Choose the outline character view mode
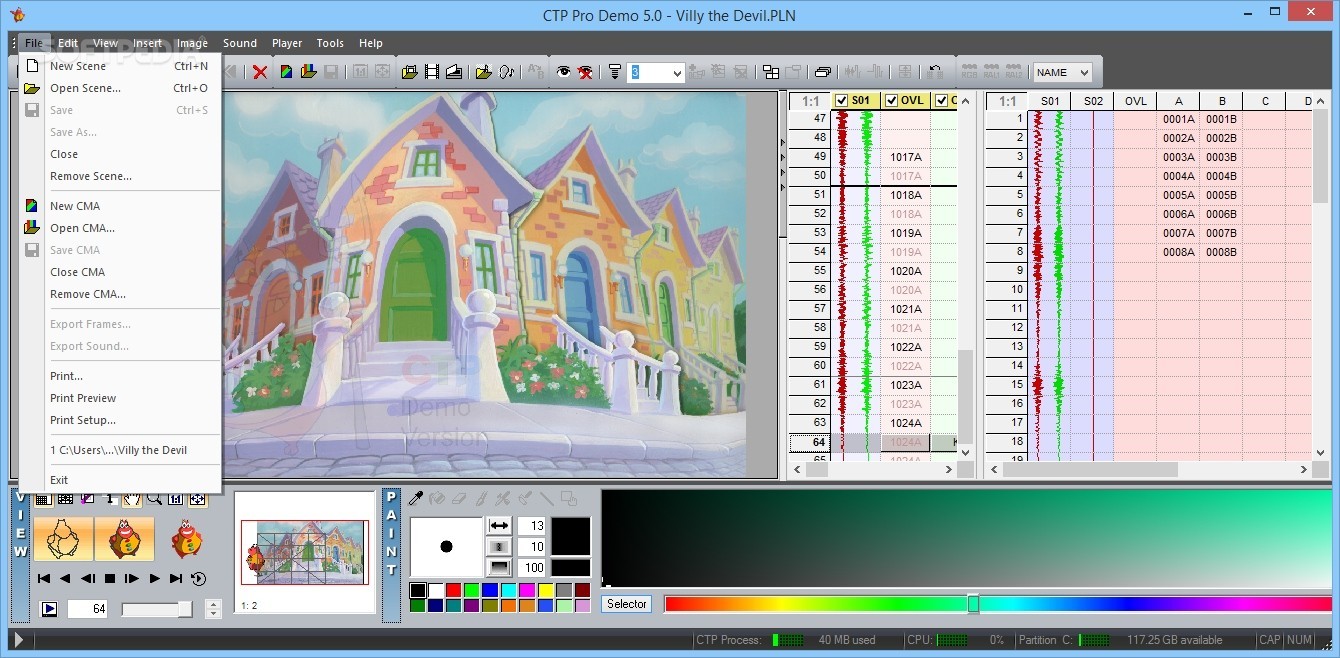1340x658 pixels. tap(63, 539)
